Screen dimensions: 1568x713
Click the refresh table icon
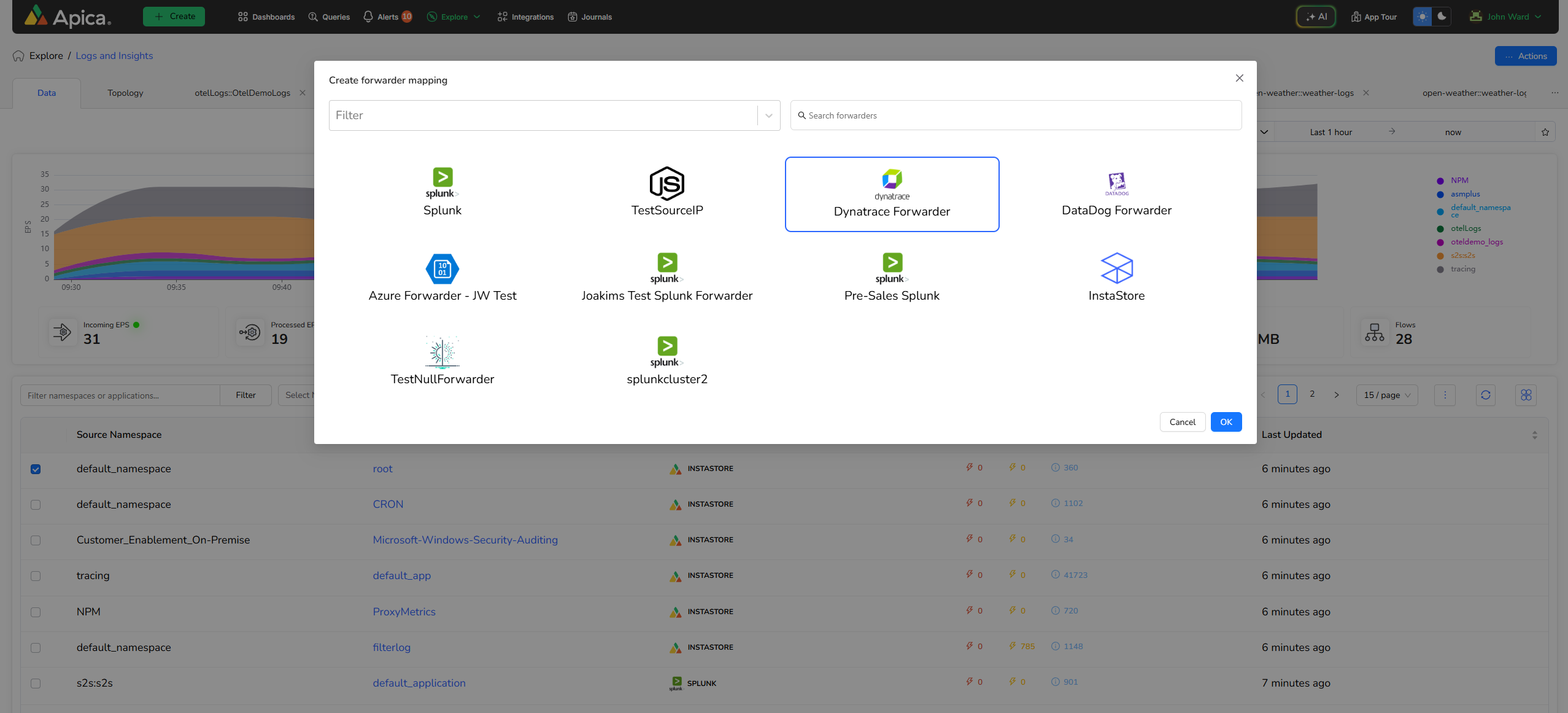pyautogui.click(x=1485, y=395)
